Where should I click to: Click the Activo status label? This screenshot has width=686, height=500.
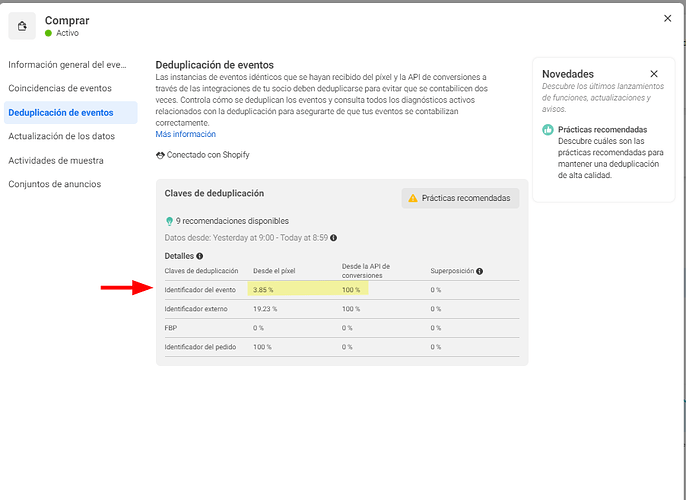pos(67,33)
